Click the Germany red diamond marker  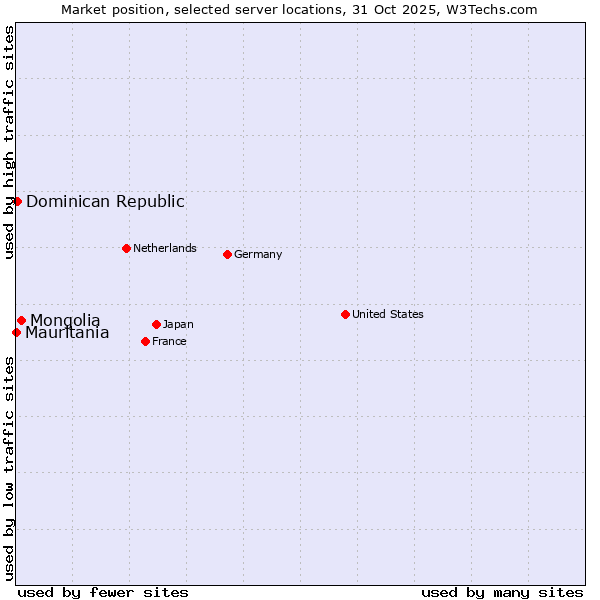point(227,254)
